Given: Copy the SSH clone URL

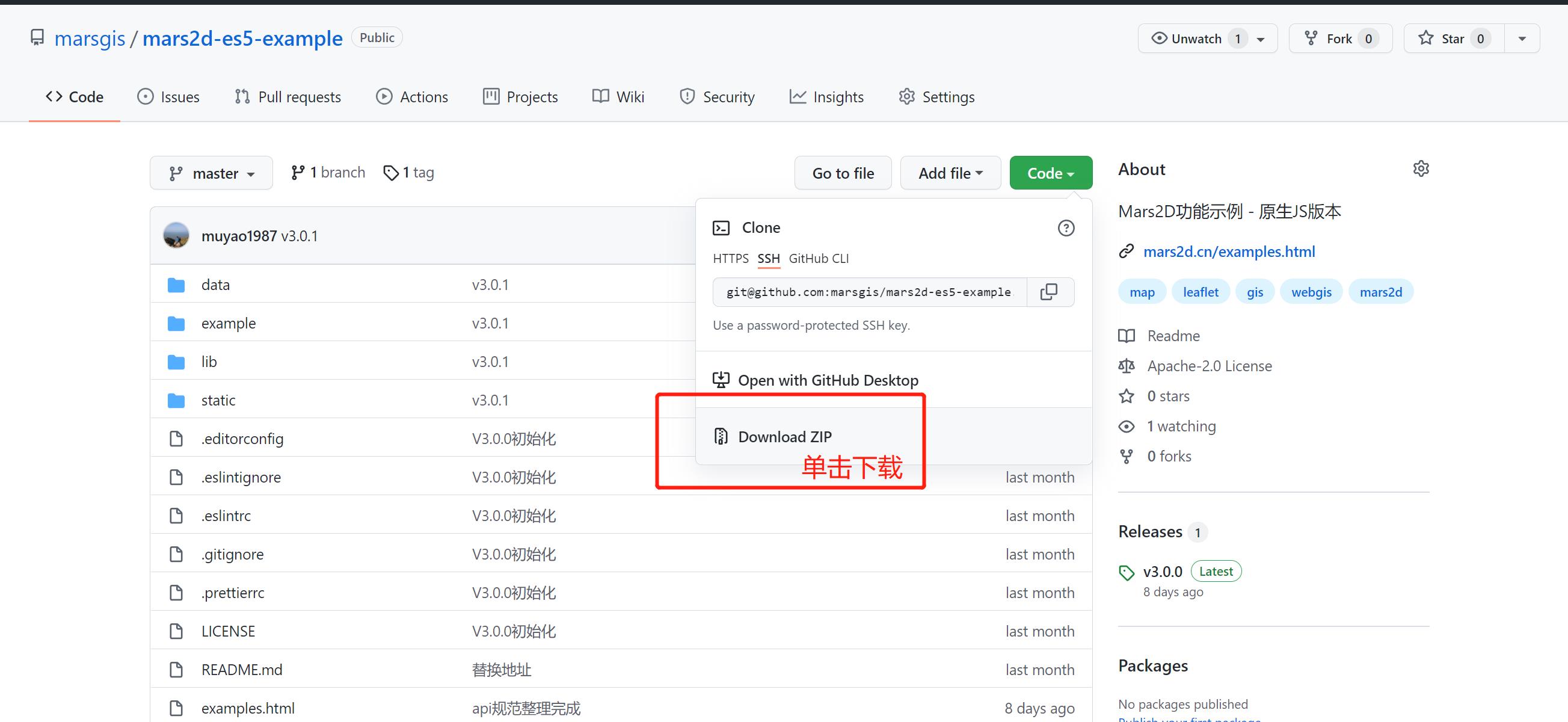Looking at the screenshot, I should [x=1049, y=292].
